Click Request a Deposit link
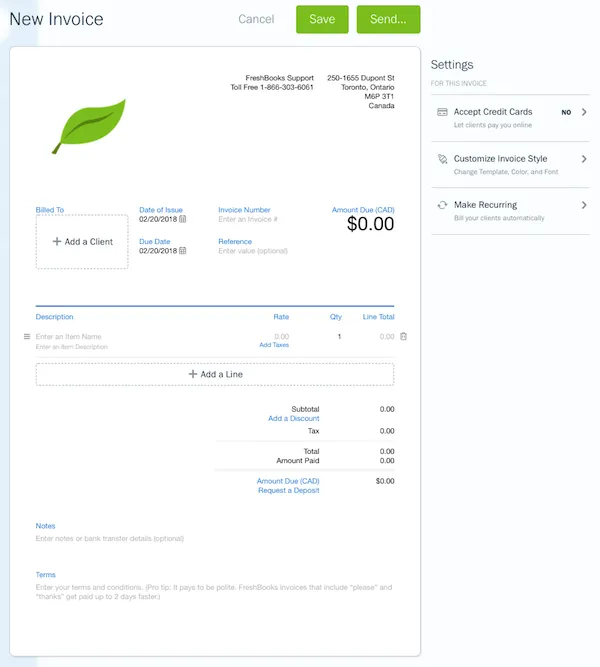The height and width of the screenshot is (667, 600). [289, 491]
